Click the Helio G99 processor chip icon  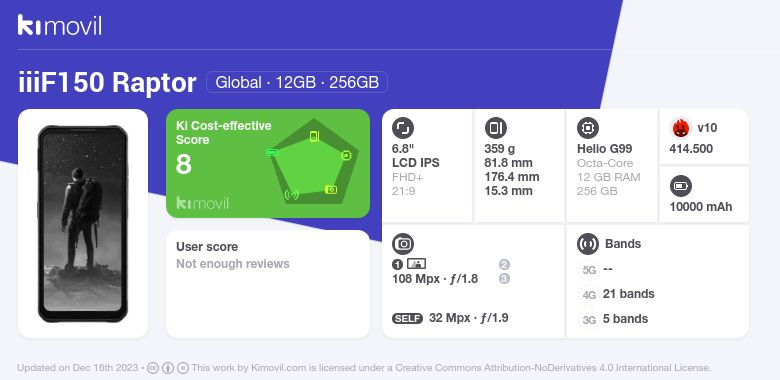coord(588,128)
